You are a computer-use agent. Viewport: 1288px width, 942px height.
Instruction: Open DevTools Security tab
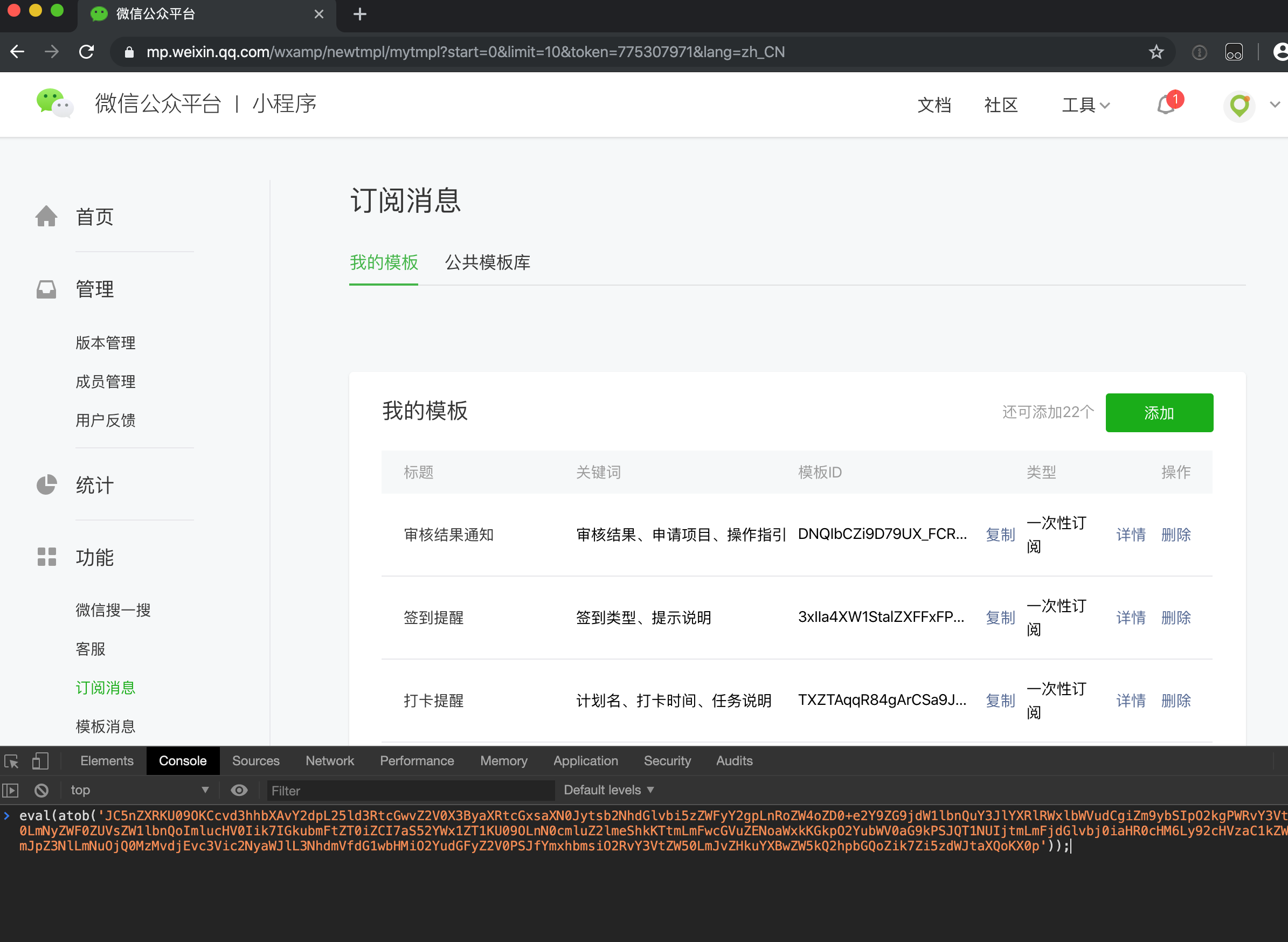click(x=667, y=761)
